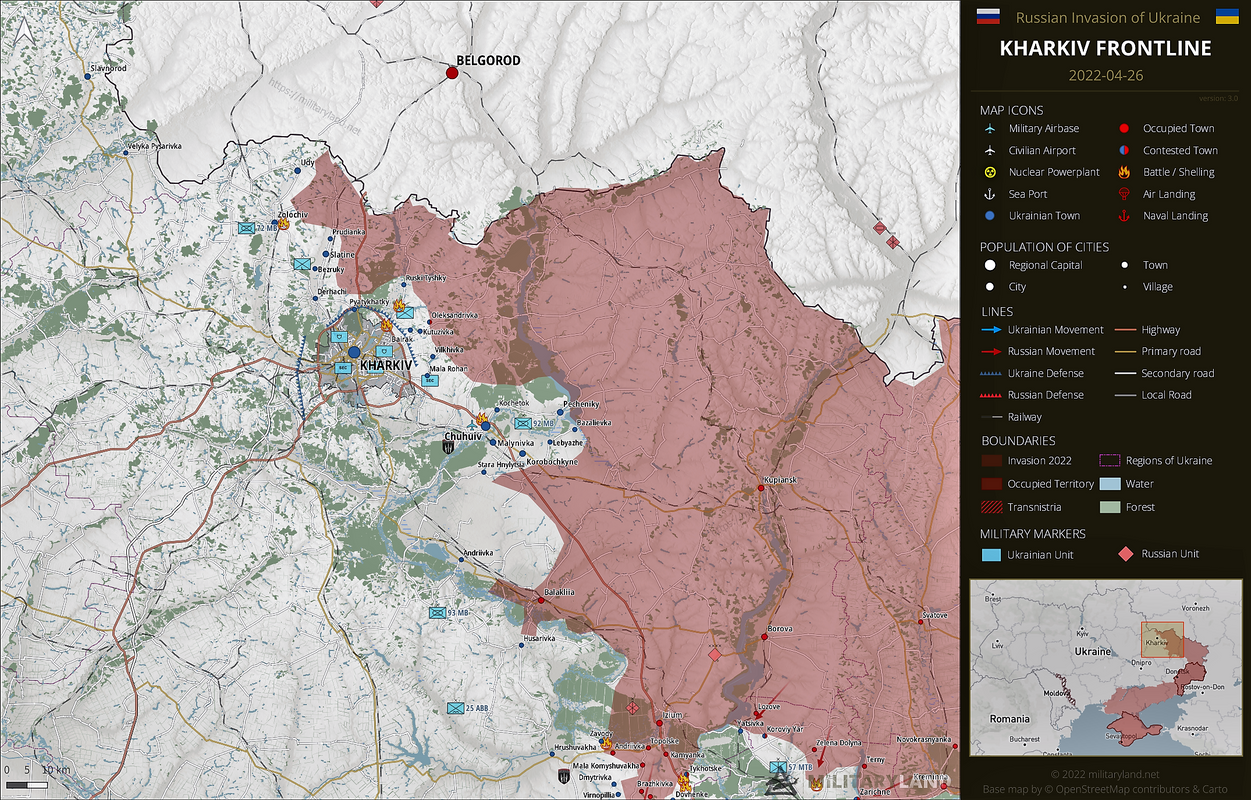
Task: Click the militaryland.net copyright text
Action: click(x=1105, y=774)
